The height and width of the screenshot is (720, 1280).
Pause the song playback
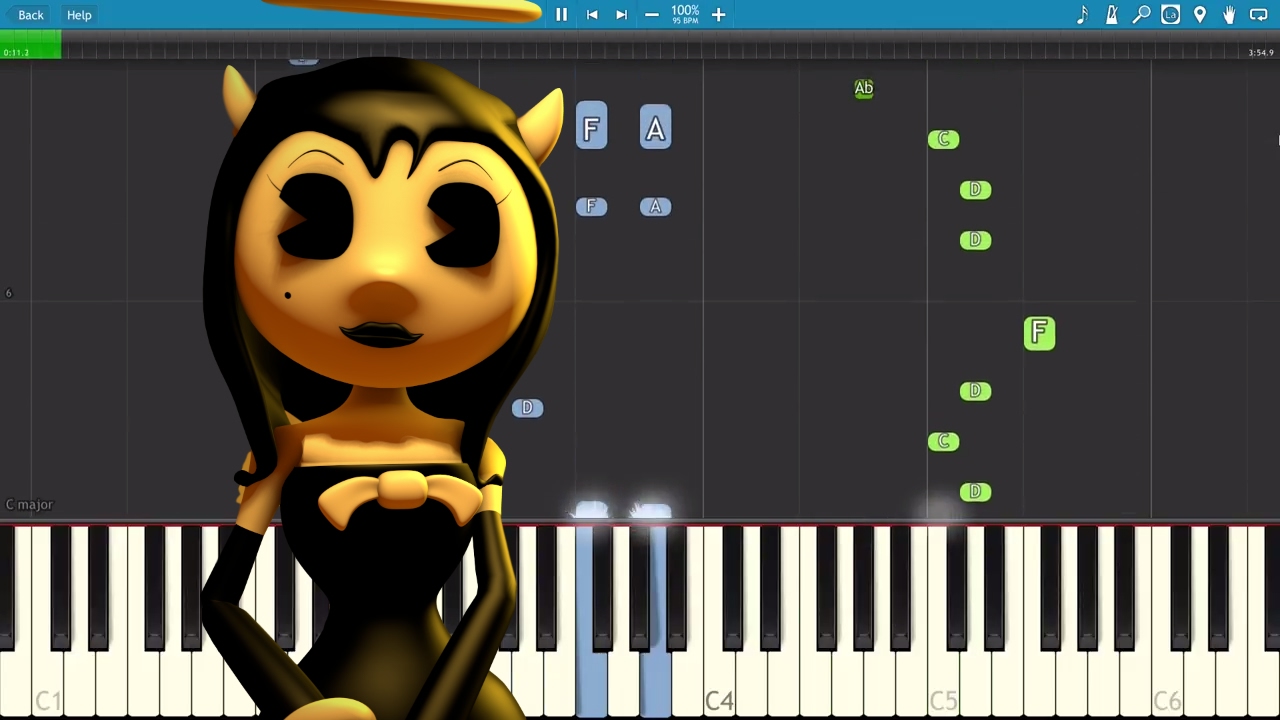click(561, 15)
